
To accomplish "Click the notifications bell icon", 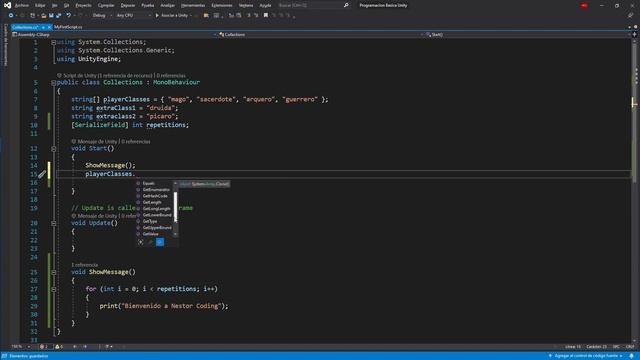I will pyautogui.click(x=631, y=356).
